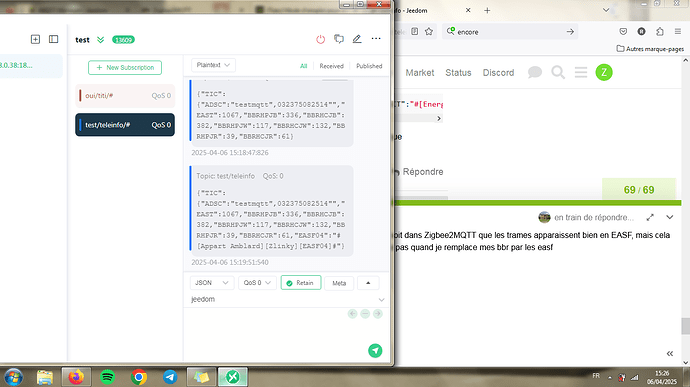
Task: Click the address bar go arrow
Action: [570, 32]
